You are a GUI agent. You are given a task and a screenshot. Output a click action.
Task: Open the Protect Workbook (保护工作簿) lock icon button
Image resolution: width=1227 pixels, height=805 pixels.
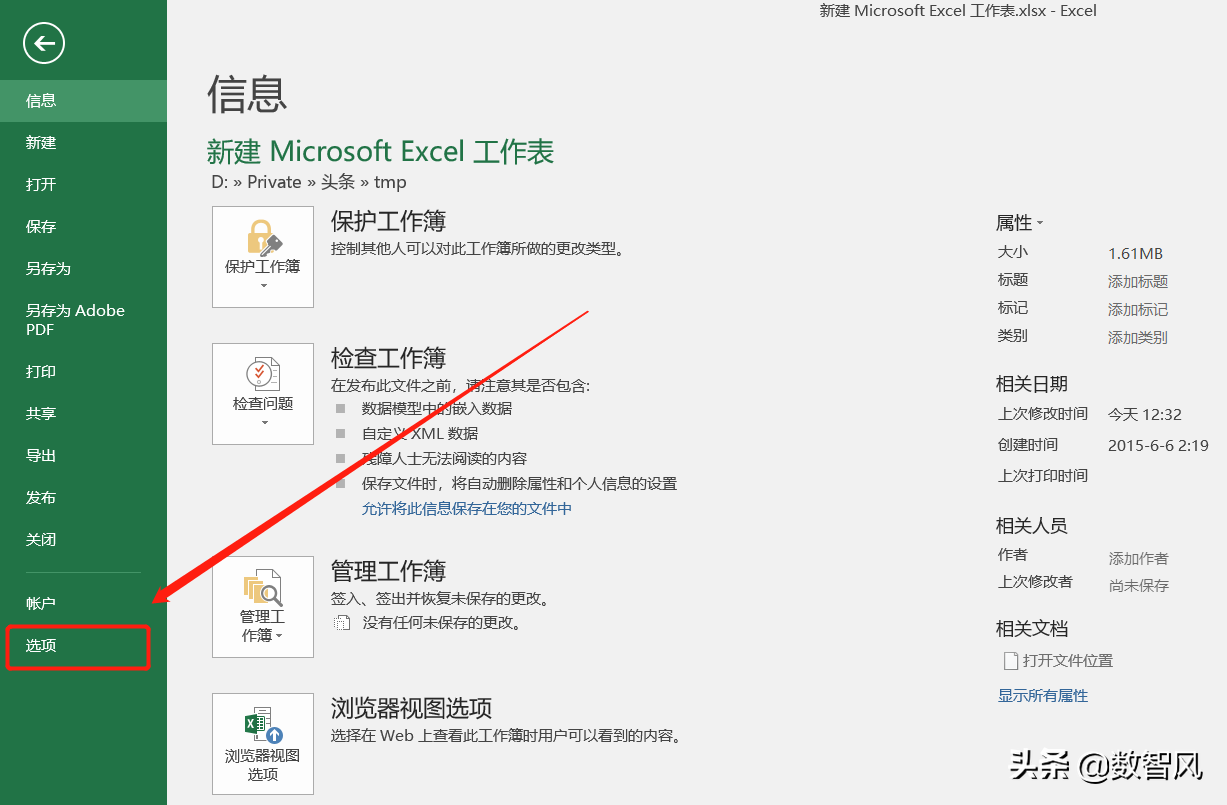click(263, 257)
